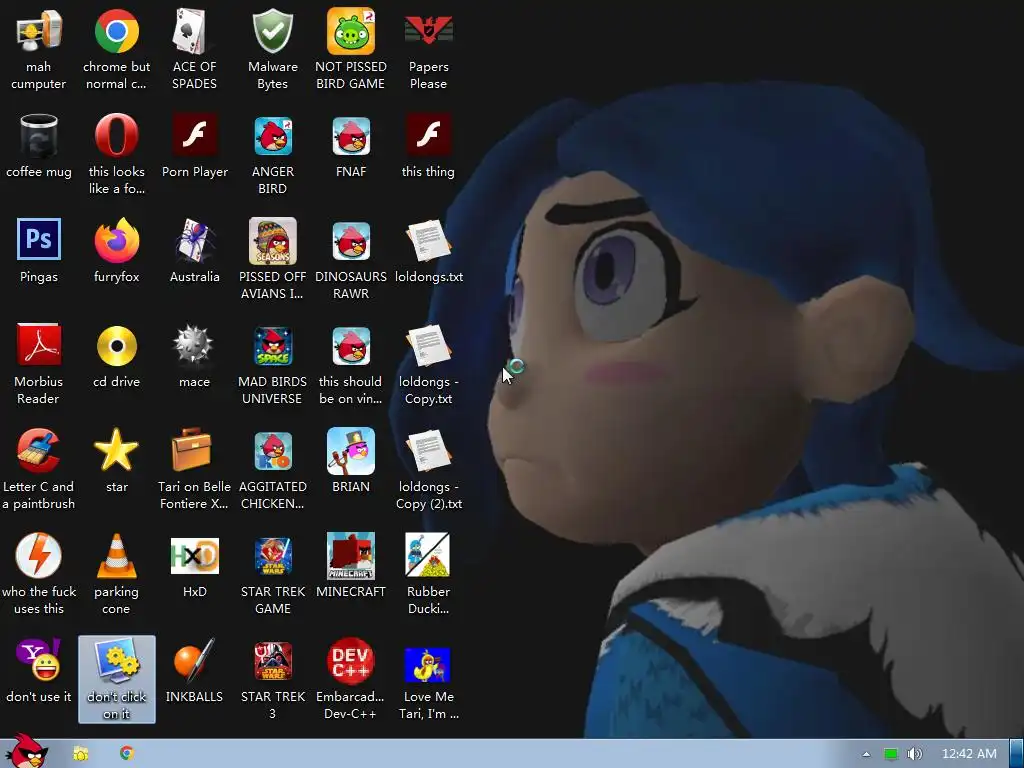Open NOT PISSED BIRD GAME green pig icon
This screenshot has height=768, width=1024.
[x=351, y=31]
